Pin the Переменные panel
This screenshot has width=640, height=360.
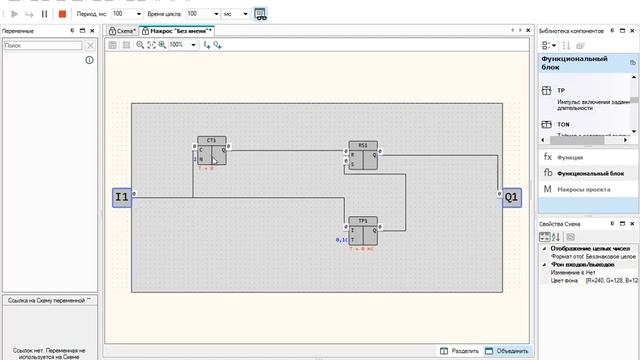click(72, 31)
